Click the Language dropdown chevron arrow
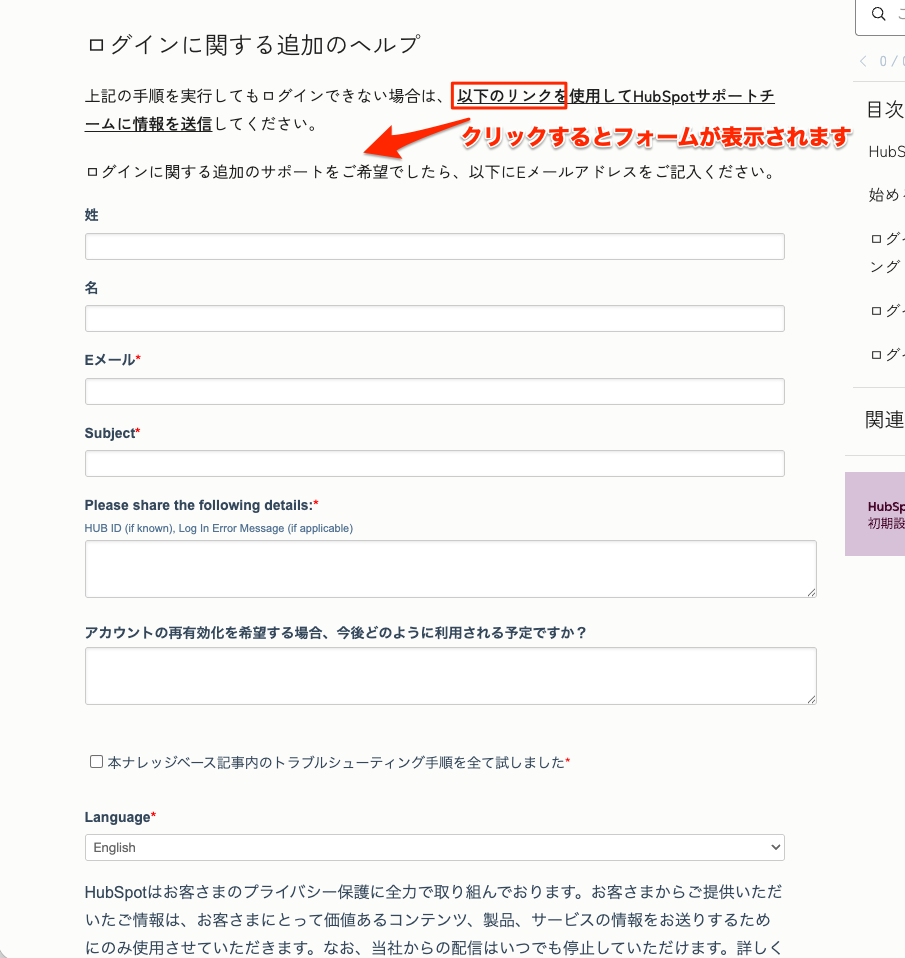This screenshot has width=905, height=958. 776,847
